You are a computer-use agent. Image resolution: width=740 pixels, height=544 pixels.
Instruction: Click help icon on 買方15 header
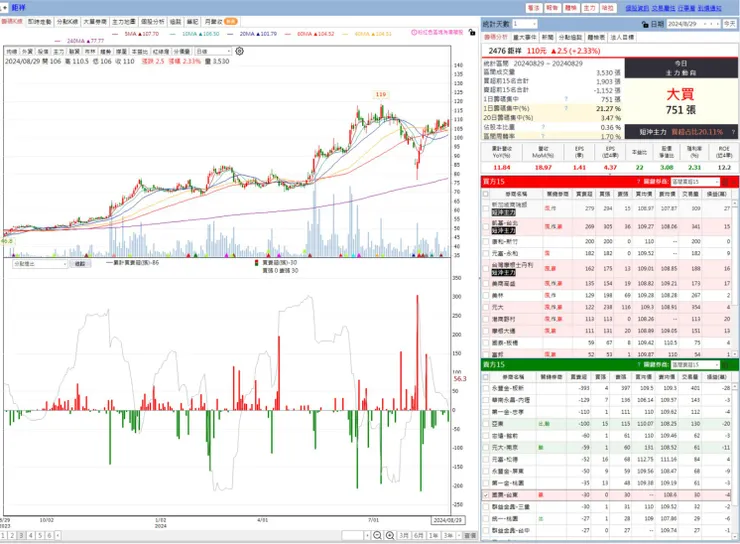tap(639, 182)
